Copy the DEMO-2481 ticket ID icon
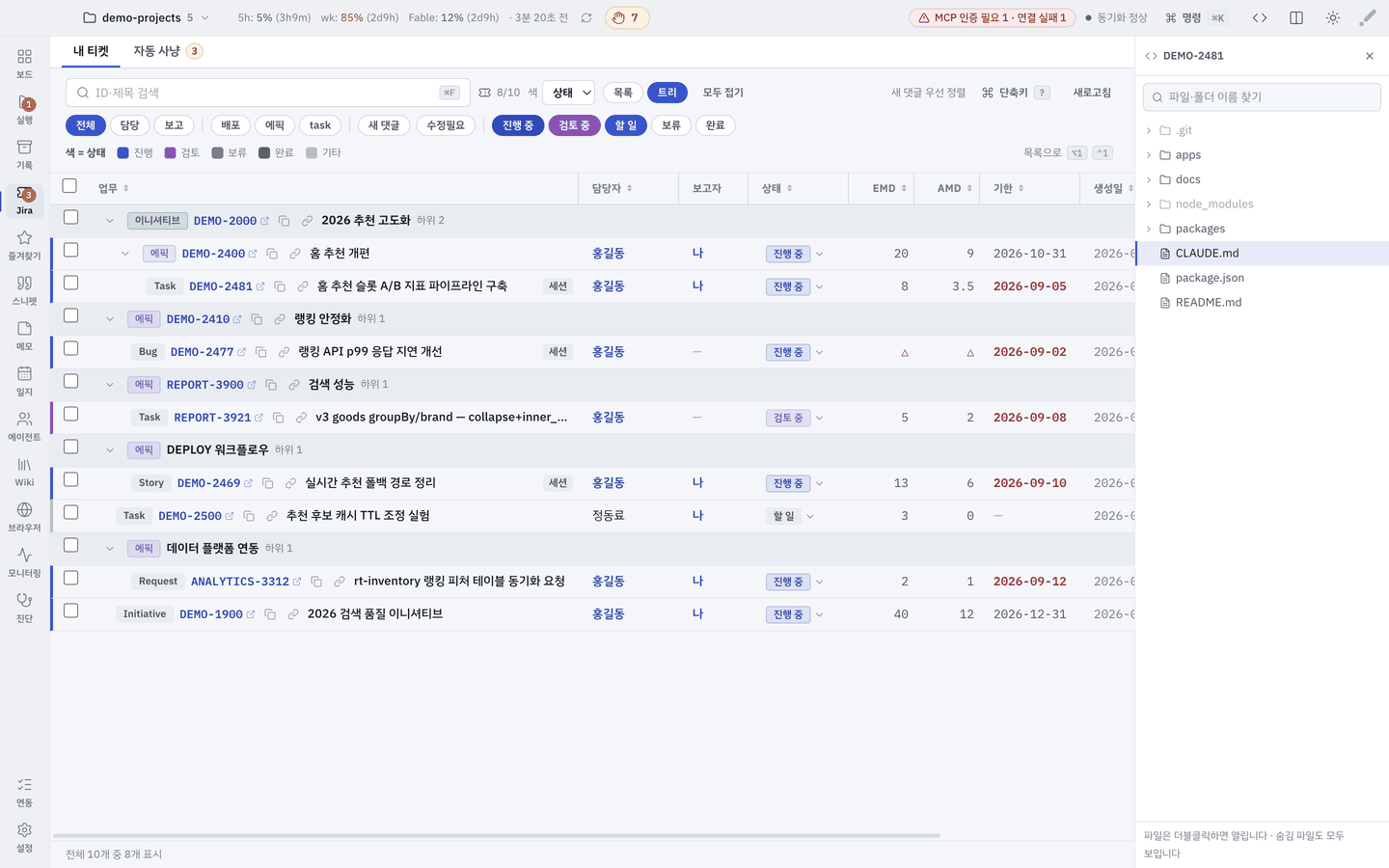The width and height of the screenshot is (1389, 868). pyautogui.click(x=280, y=286)
